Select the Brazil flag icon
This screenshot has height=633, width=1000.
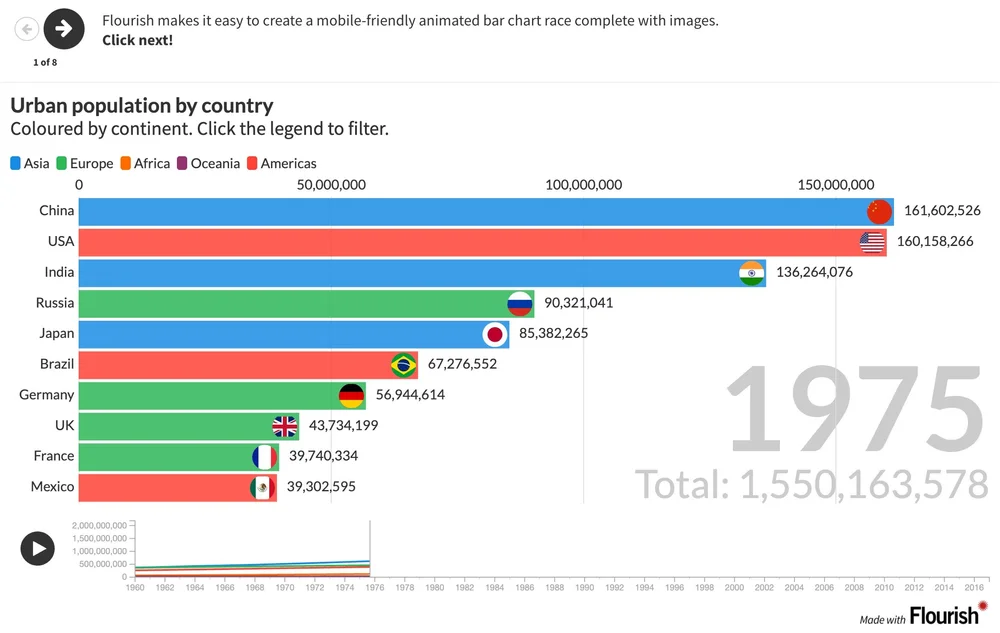point(402,364)
